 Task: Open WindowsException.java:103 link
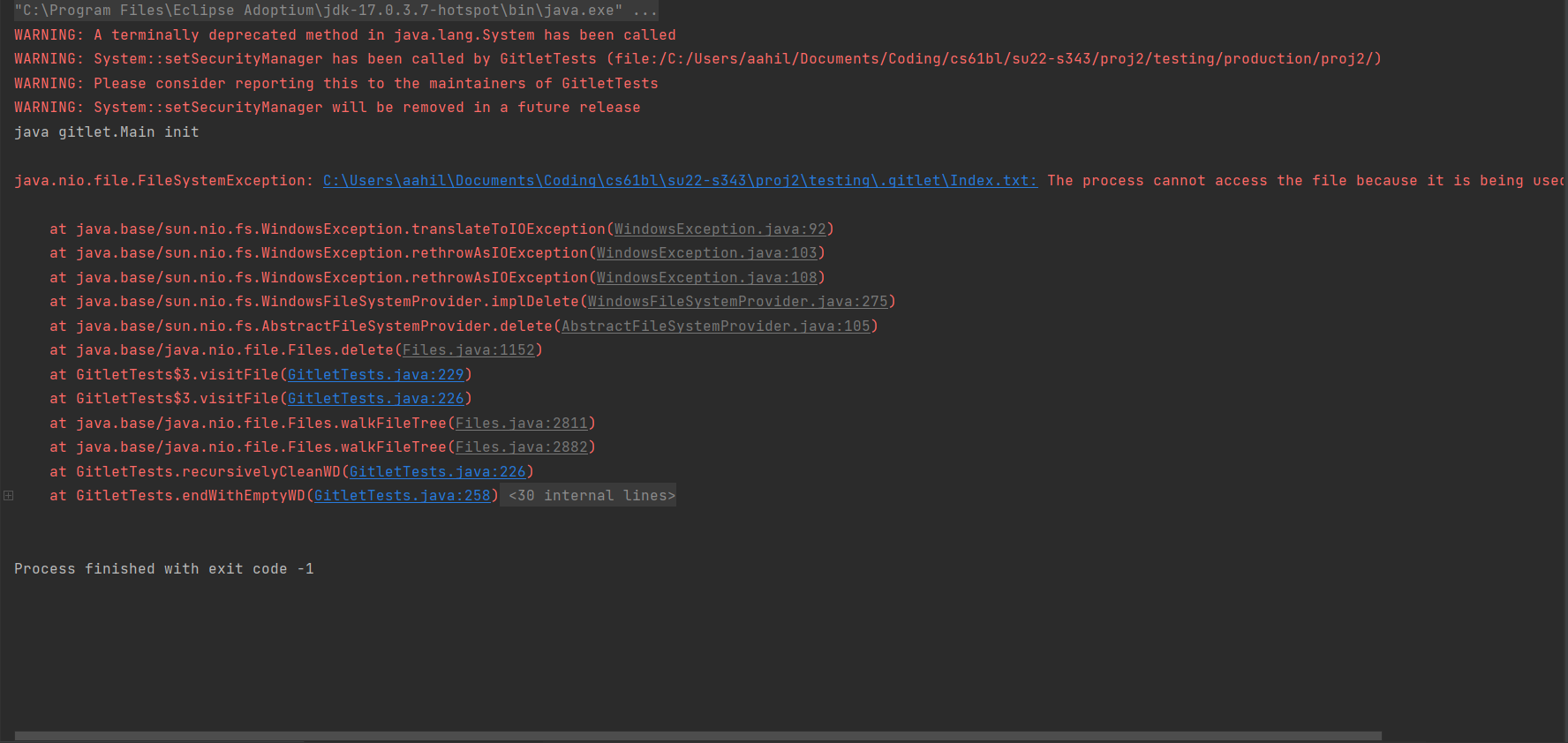pos(706,253)
